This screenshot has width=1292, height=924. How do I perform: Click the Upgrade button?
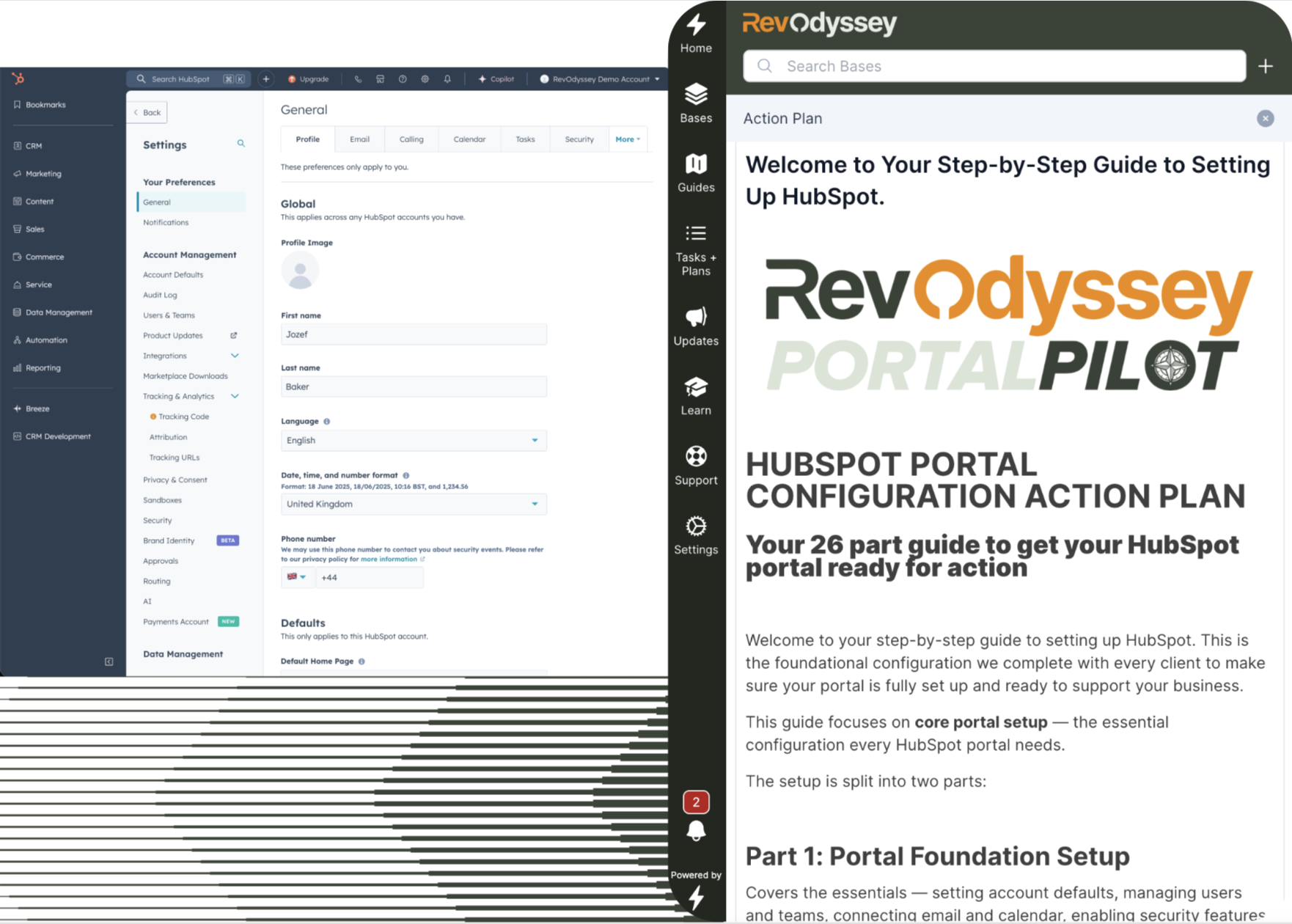(309, 79)
